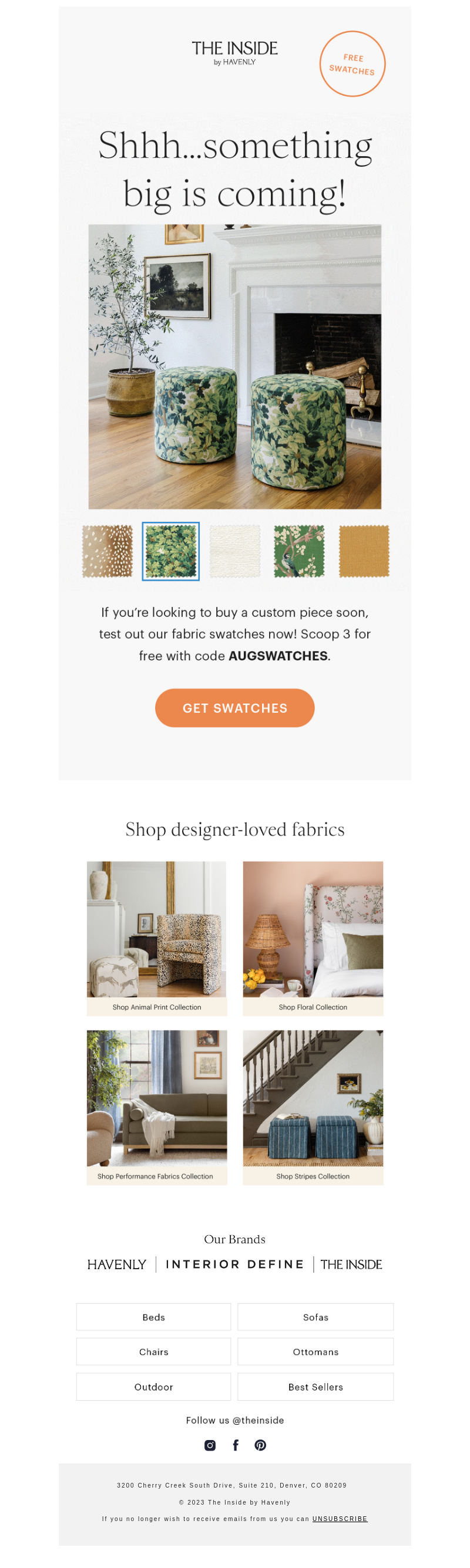Click the Unsubscribe link

[340, 1519]
